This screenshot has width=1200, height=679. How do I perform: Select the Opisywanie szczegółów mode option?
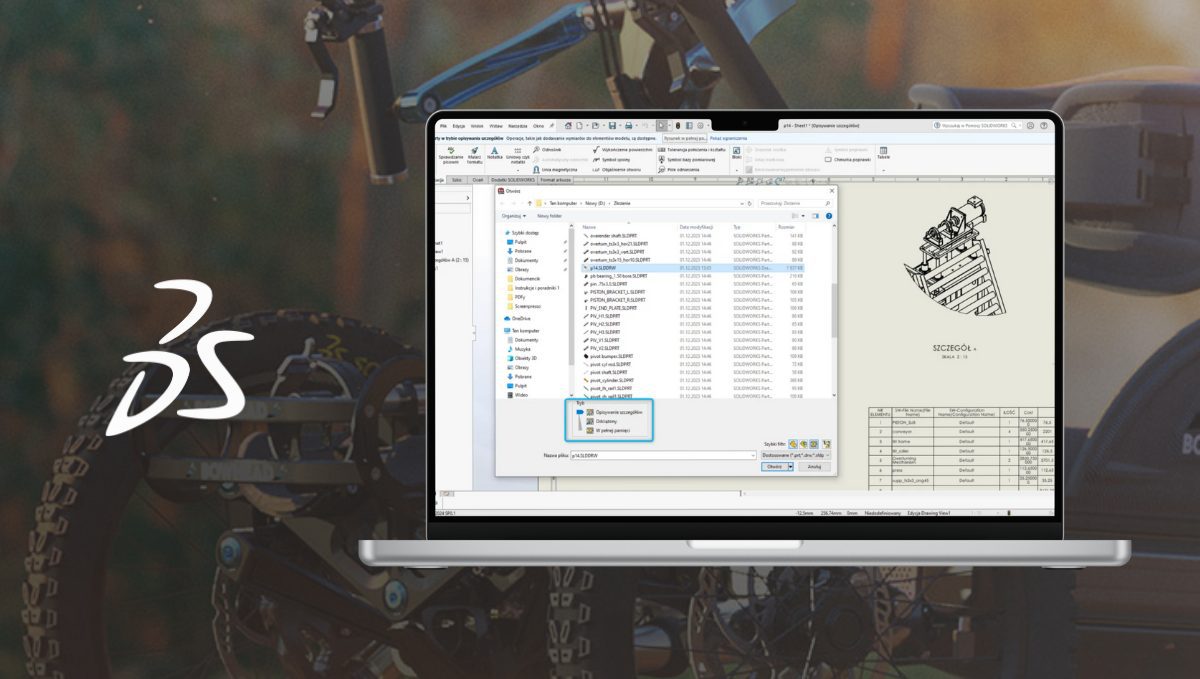click(x=613, y=412)
